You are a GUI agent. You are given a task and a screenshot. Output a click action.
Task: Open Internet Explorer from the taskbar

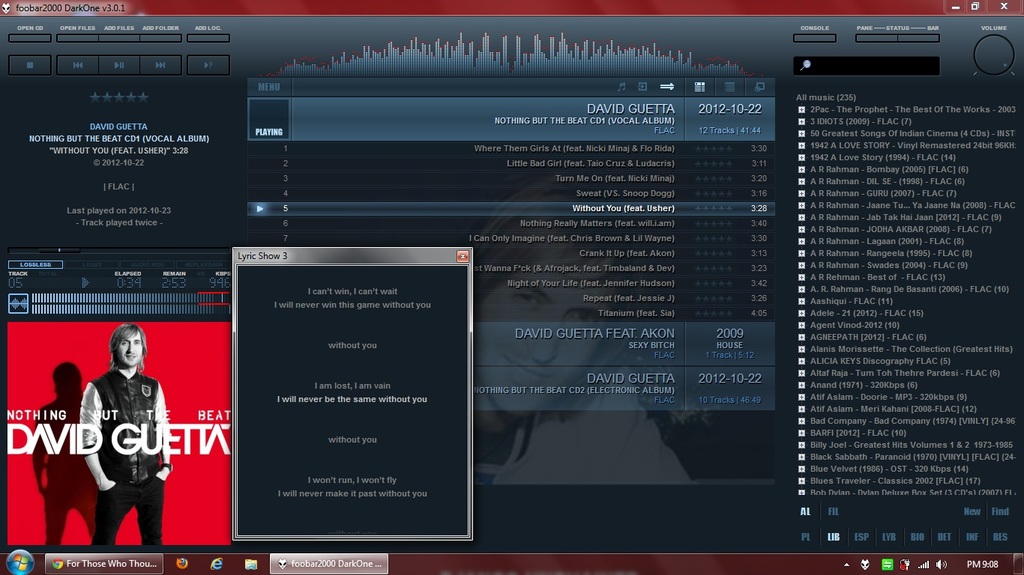click(x=216, y=563)
